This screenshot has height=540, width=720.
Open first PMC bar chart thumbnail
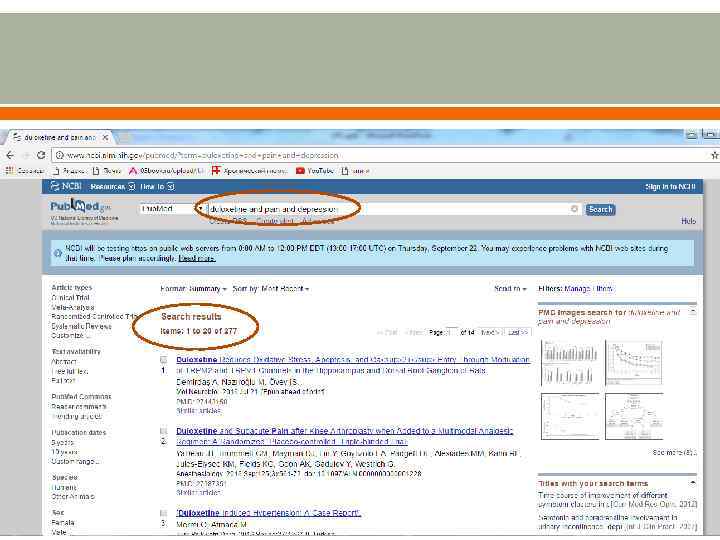(570, 363)
